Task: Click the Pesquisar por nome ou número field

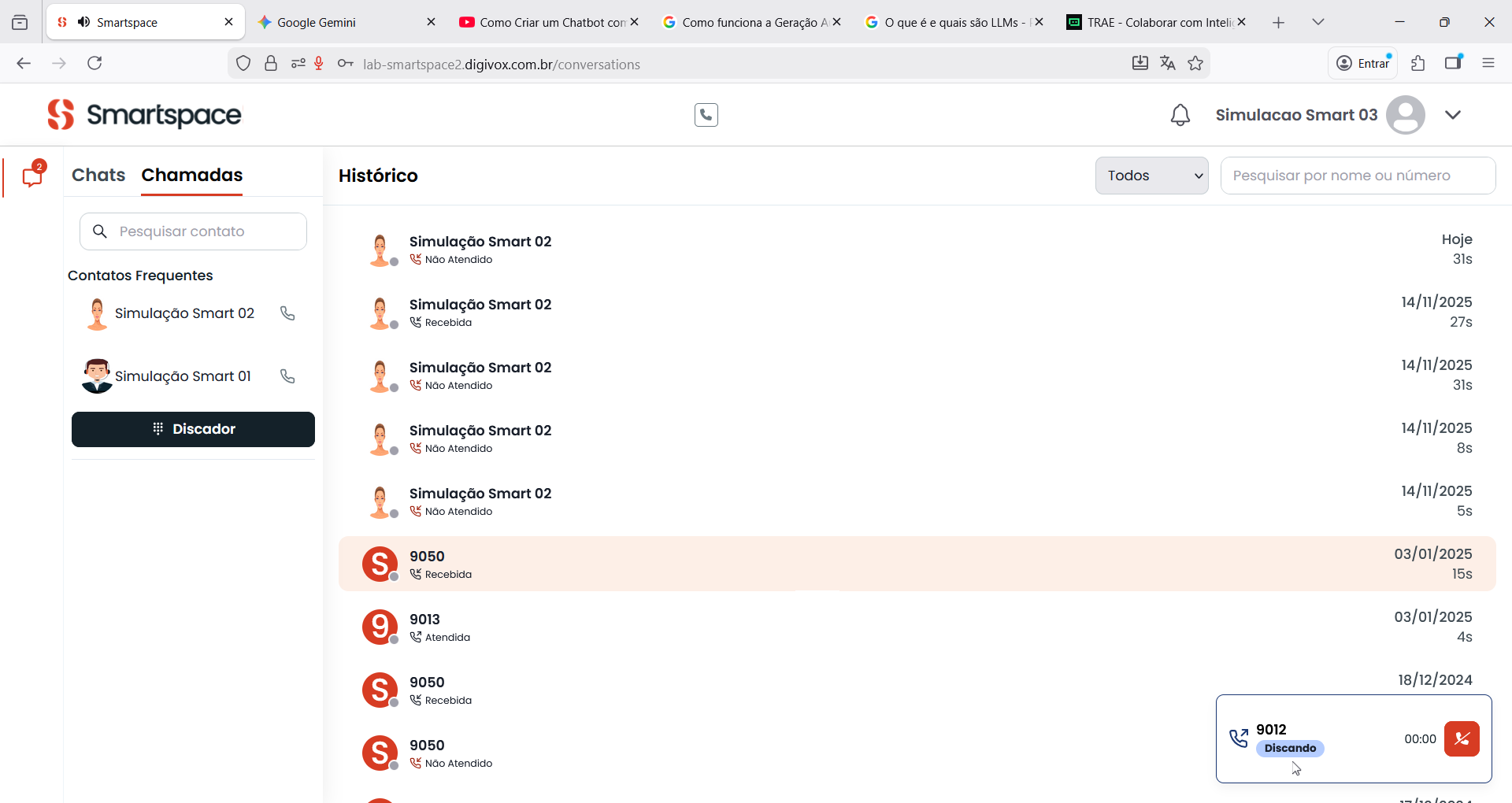Action: click(x=1358, y=176)
